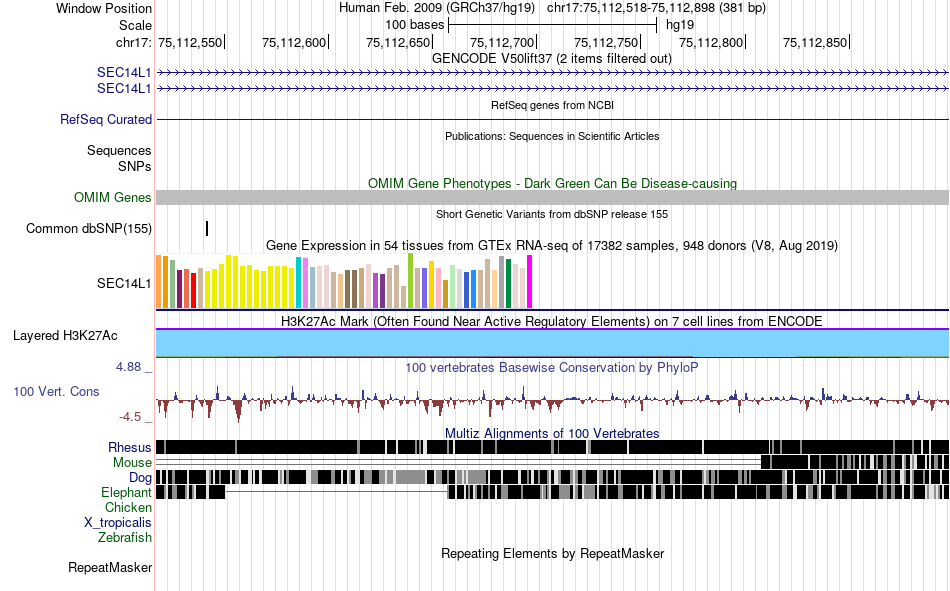The width and height of the screenshot is (950, 591).
Task: Click the 75,112,700 ruler position
Action: click(502, 42)
